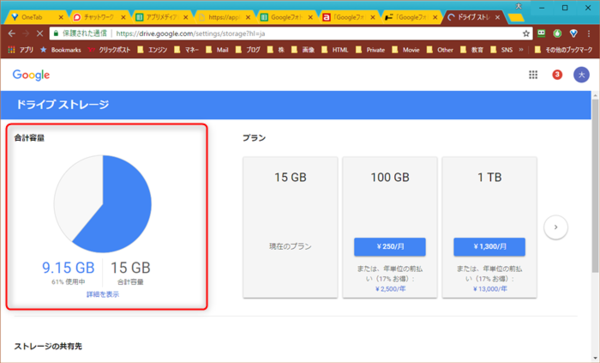Screen dimensions: 600x363
Task: Switch to the アプリメディア spreadsheet tab
Action: pos(161,17)
